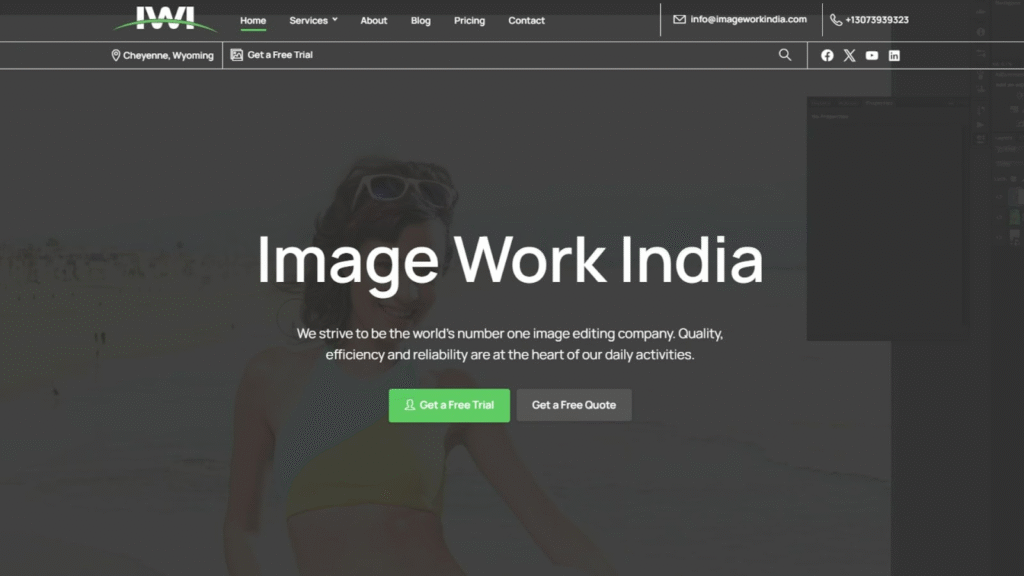This screenshot has height=576, width=1024.
Task: Click the location pin icon
Action: click(116, 56)
